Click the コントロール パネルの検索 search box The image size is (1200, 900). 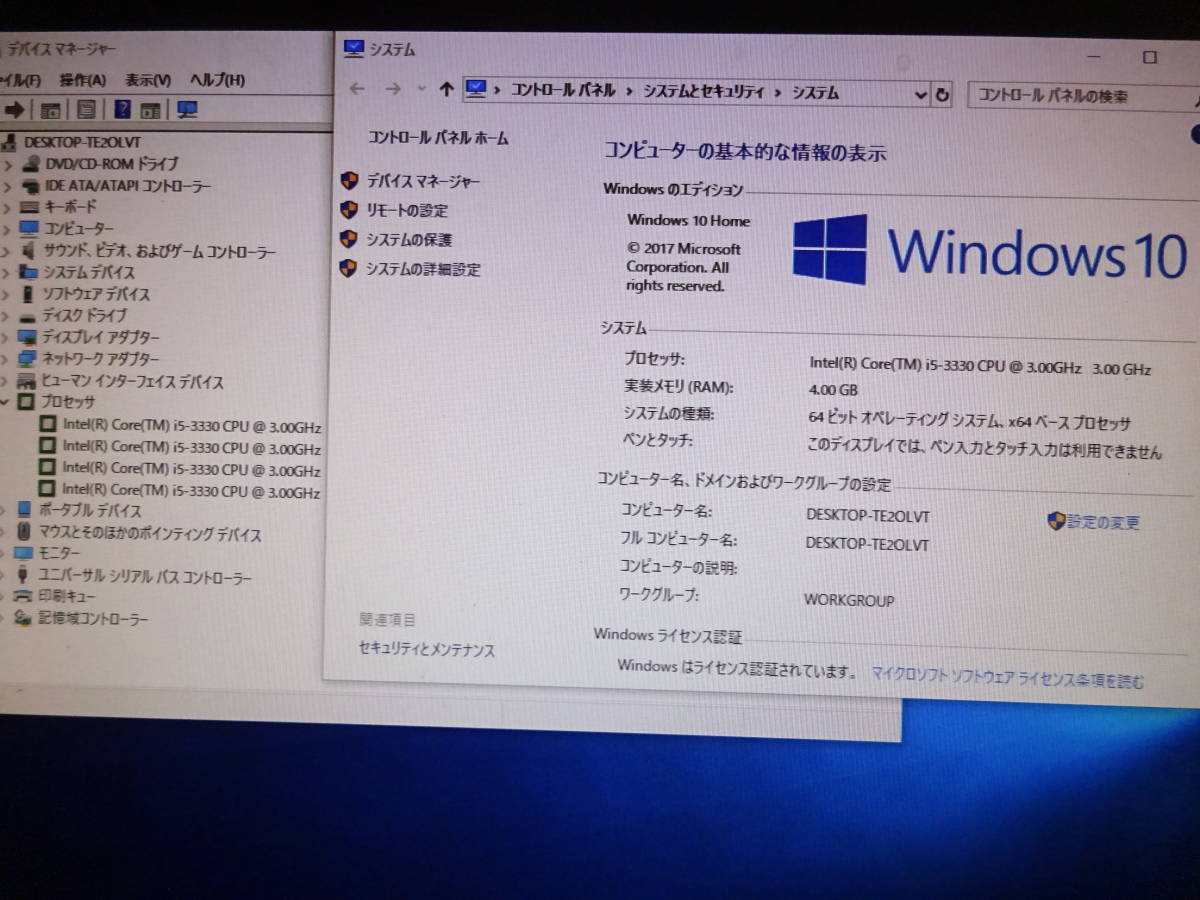[x=1082, y=96]
